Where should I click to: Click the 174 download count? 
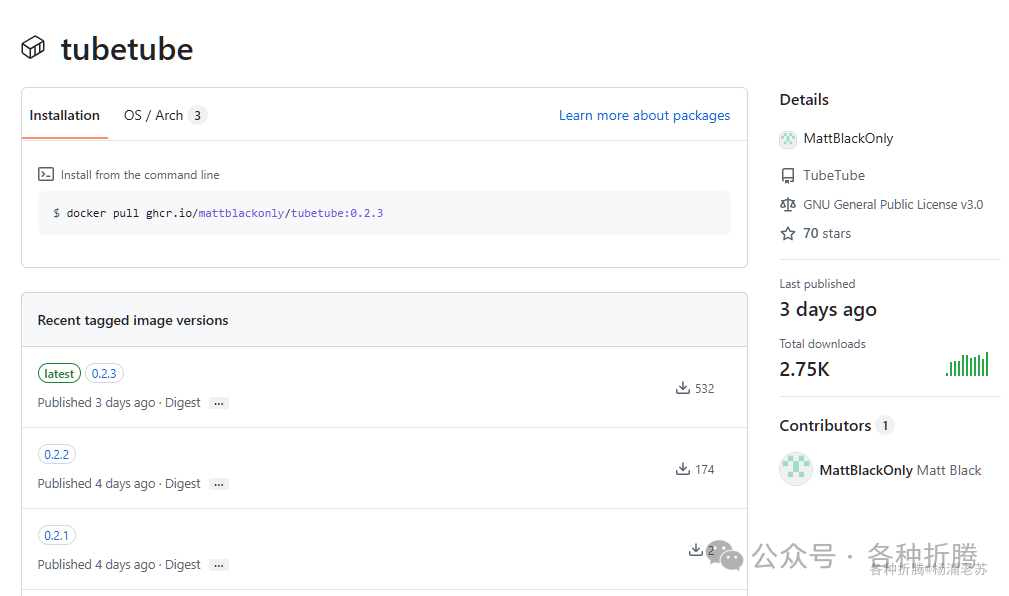[705, 470]
